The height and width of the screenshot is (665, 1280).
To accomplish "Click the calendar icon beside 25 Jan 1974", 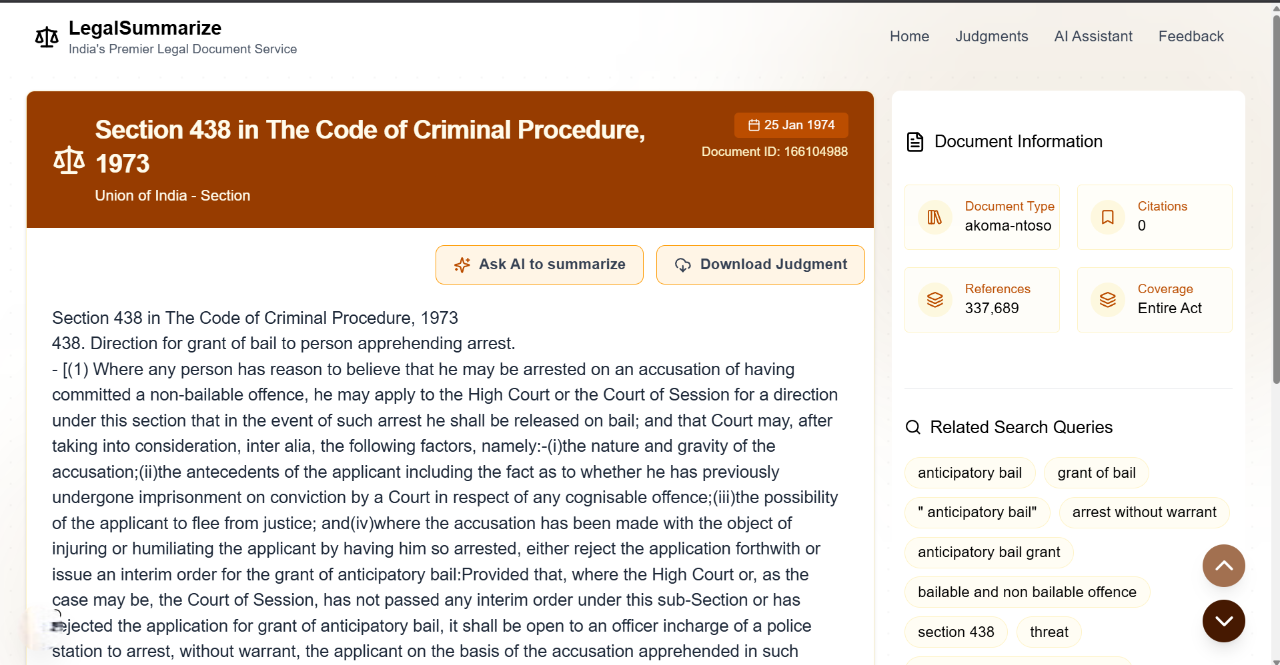I will 754,125.
